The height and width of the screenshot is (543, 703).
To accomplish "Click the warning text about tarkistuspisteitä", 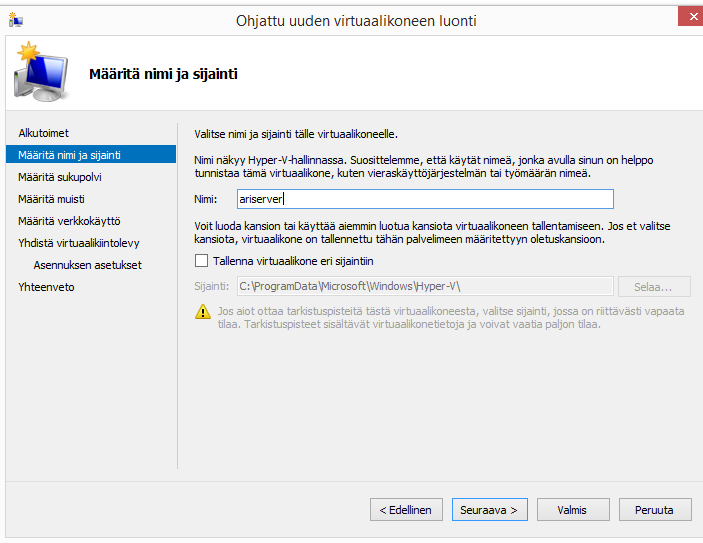I will 451,317.
